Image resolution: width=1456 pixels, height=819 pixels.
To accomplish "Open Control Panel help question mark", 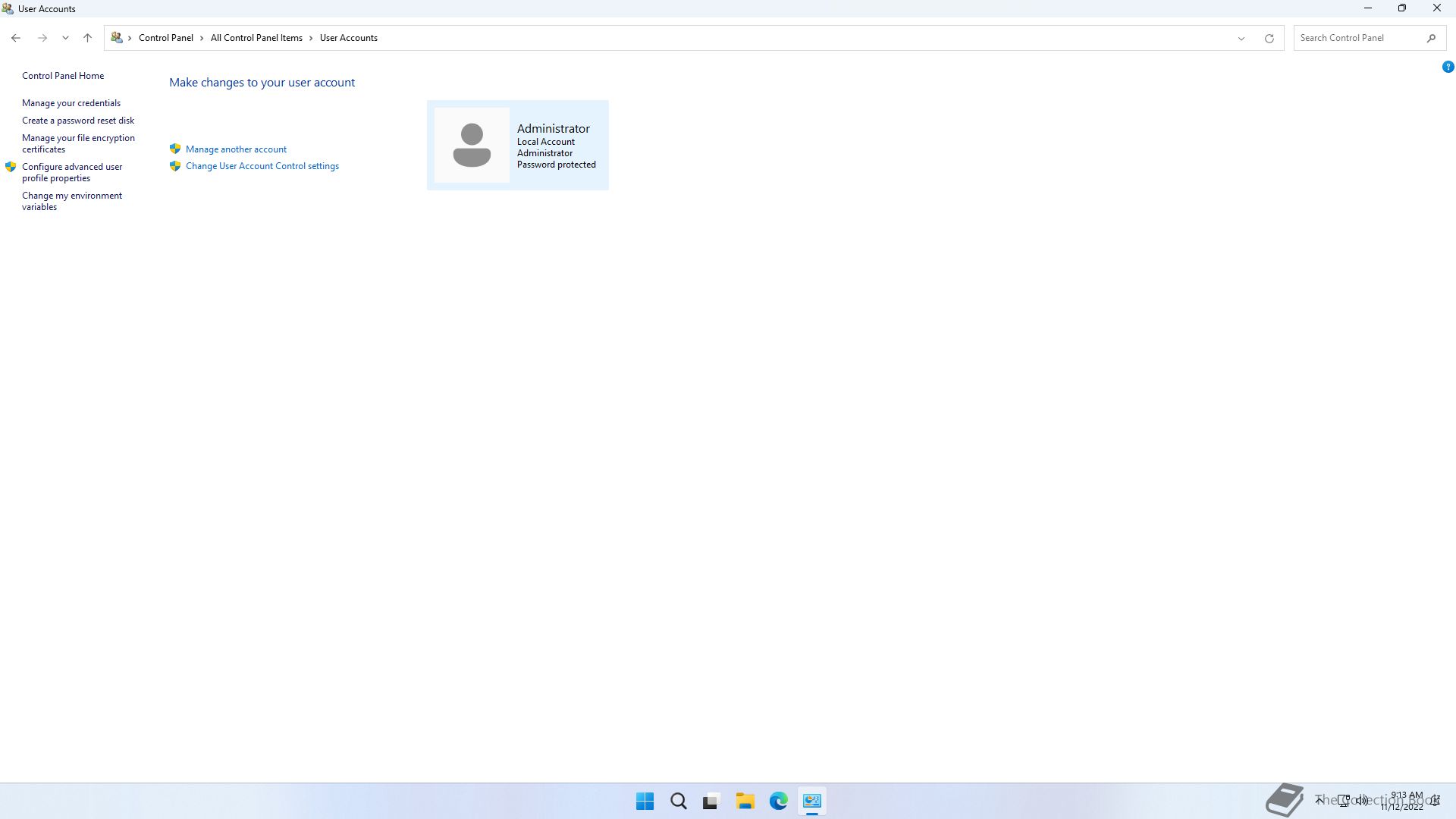I will coord(1448,67).
